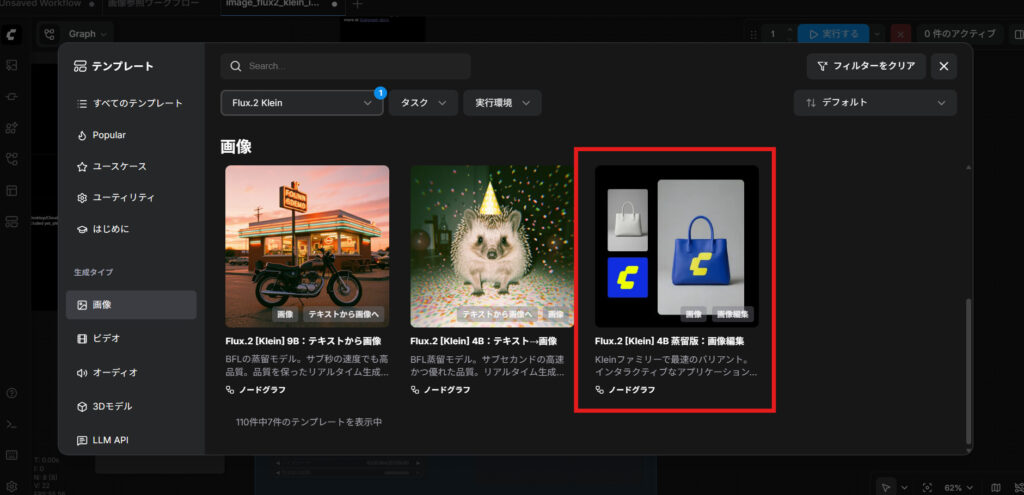
Task: Click the ComfyUI logo icon at top left
Action: (11, 34)
